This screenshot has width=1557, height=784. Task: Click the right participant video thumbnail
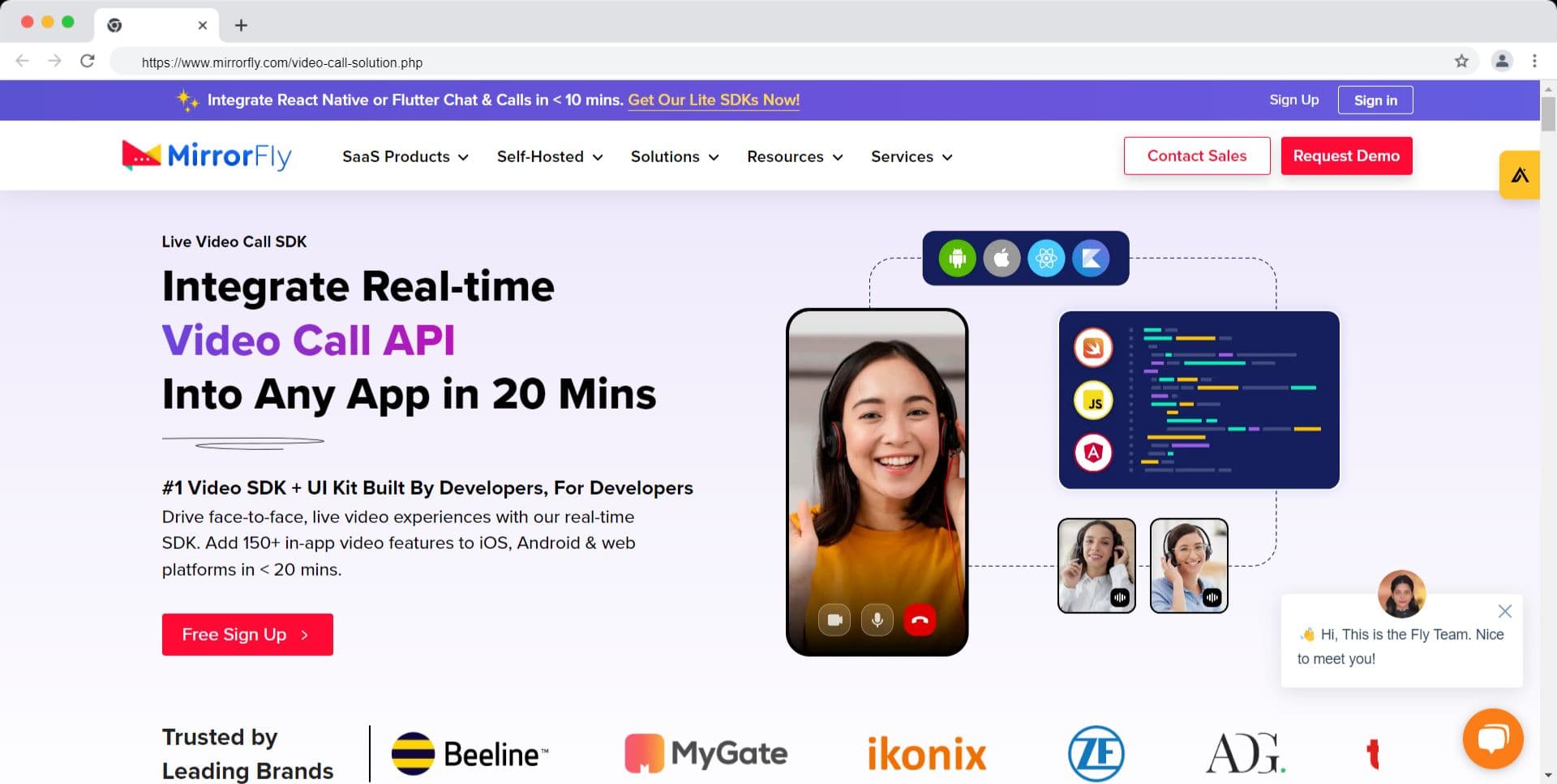[1189, 566]
